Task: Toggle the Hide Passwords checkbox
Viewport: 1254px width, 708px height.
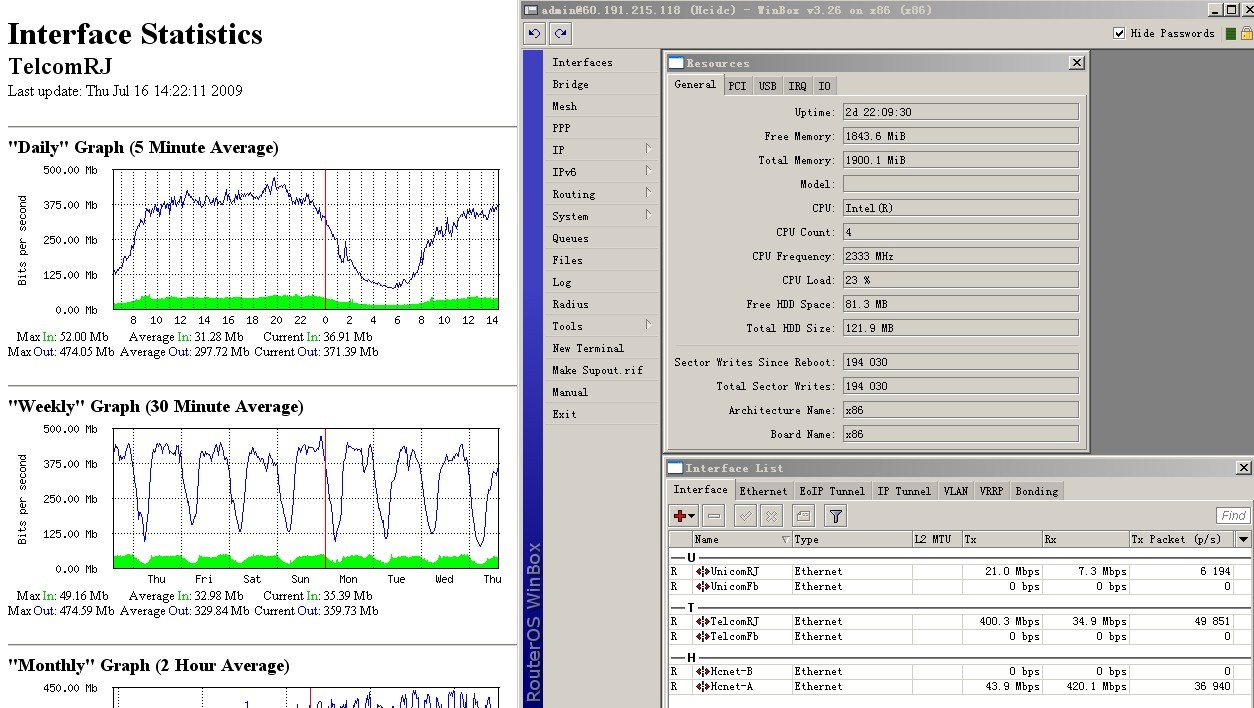Action: click(1119, 33)
